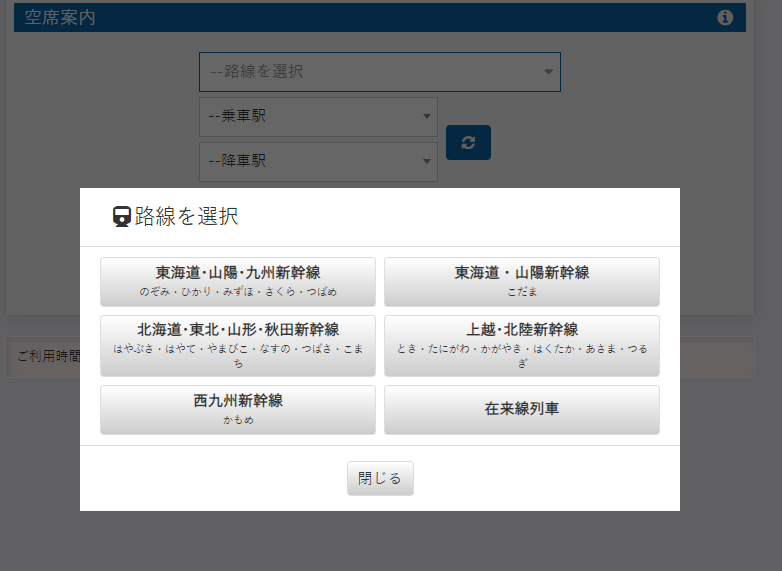Choose 上越·北陸新幹線 route
The image size is (782, 571).
(521, 346)
